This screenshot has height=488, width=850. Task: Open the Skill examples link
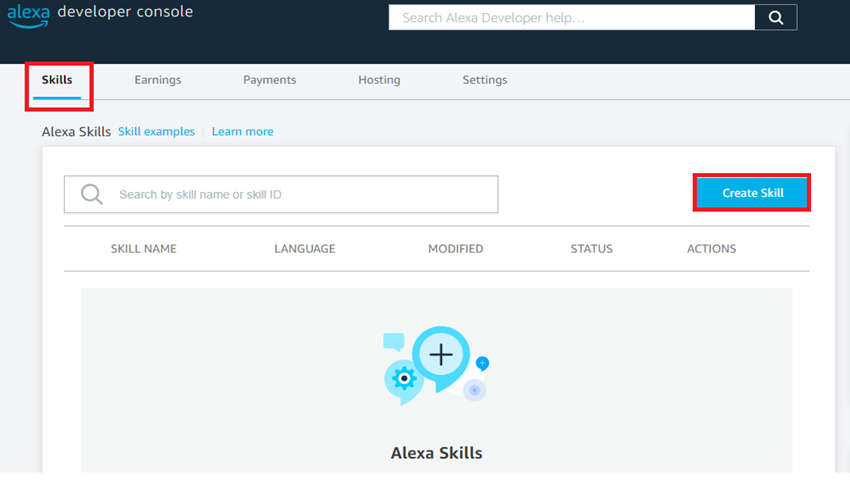click(156, 132)
